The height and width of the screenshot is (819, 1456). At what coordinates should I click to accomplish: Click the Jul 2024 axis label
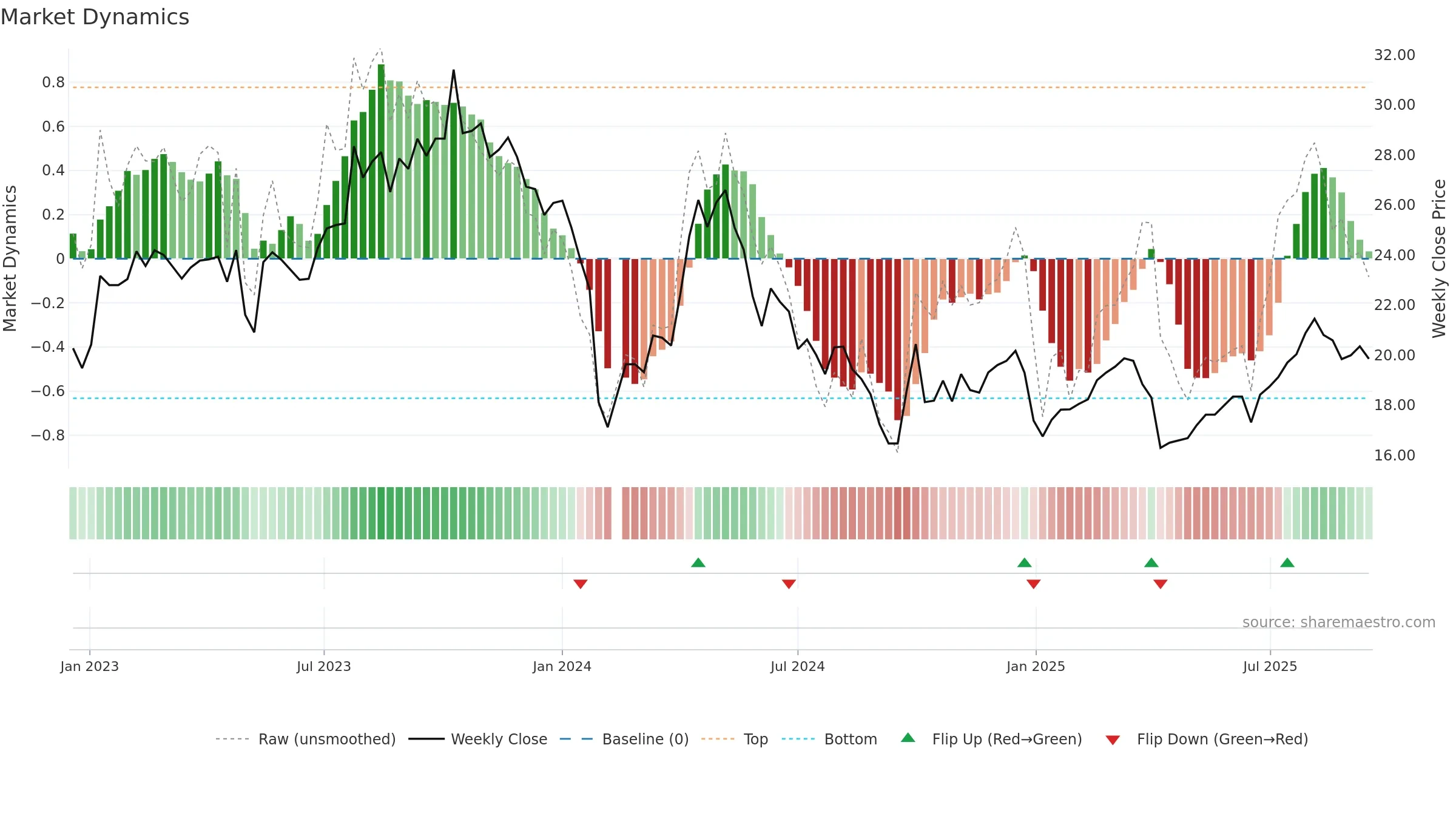point(798,666)
